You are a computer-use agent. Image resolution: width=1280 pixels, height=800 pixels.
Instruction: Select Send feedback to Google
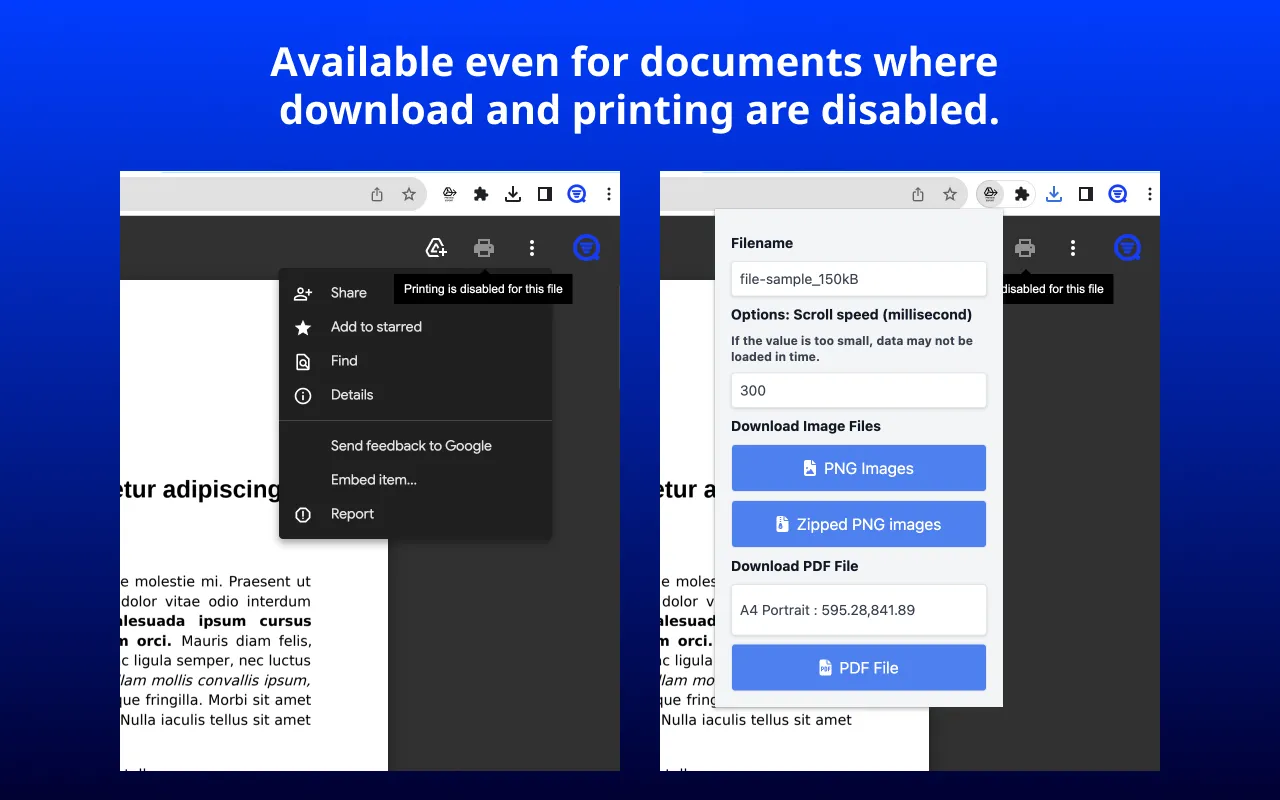coord(411,445)
